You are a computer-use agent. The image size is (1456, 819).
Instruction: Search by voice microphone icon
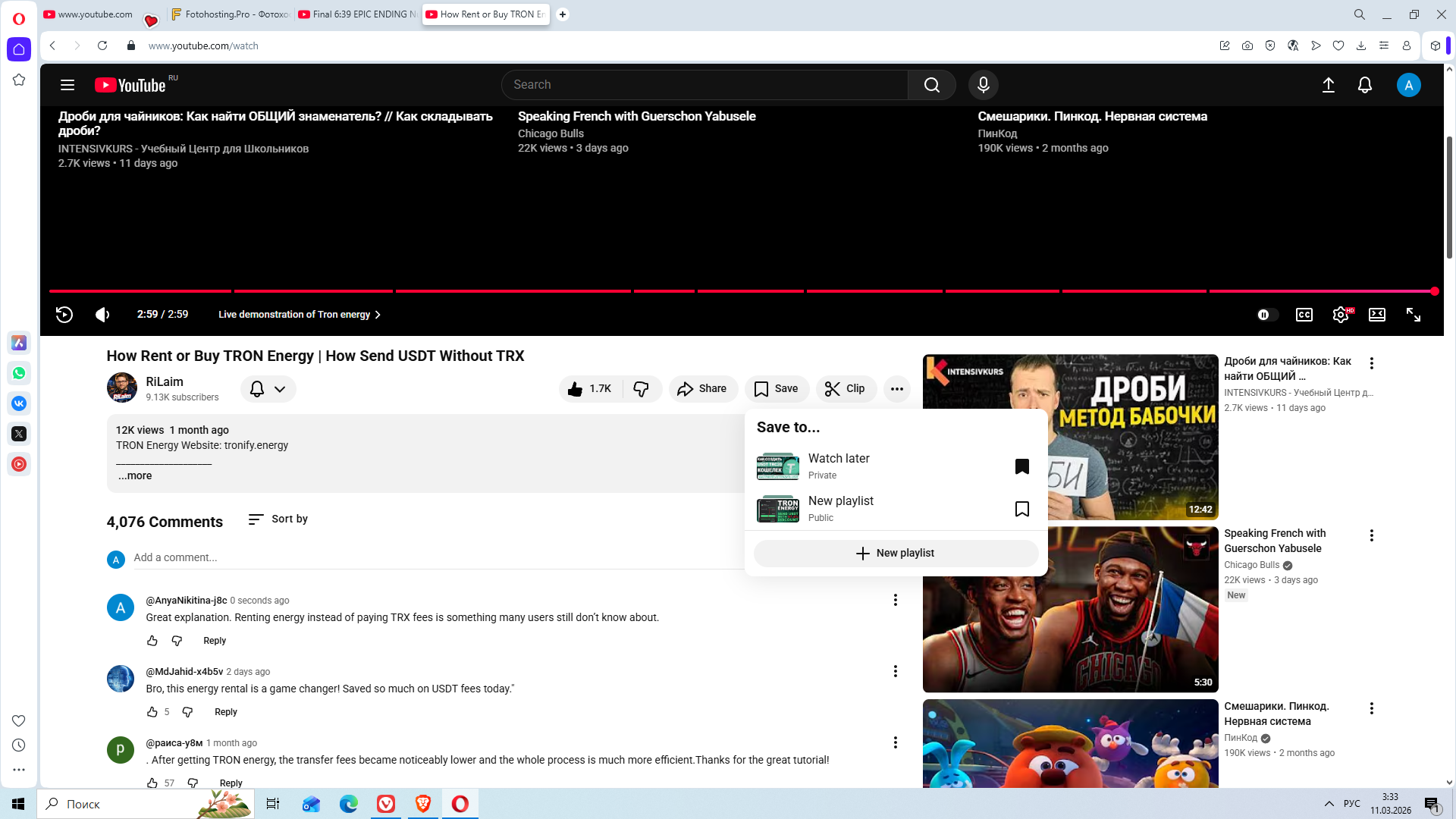pyautogui.click(x=983, y=85)
